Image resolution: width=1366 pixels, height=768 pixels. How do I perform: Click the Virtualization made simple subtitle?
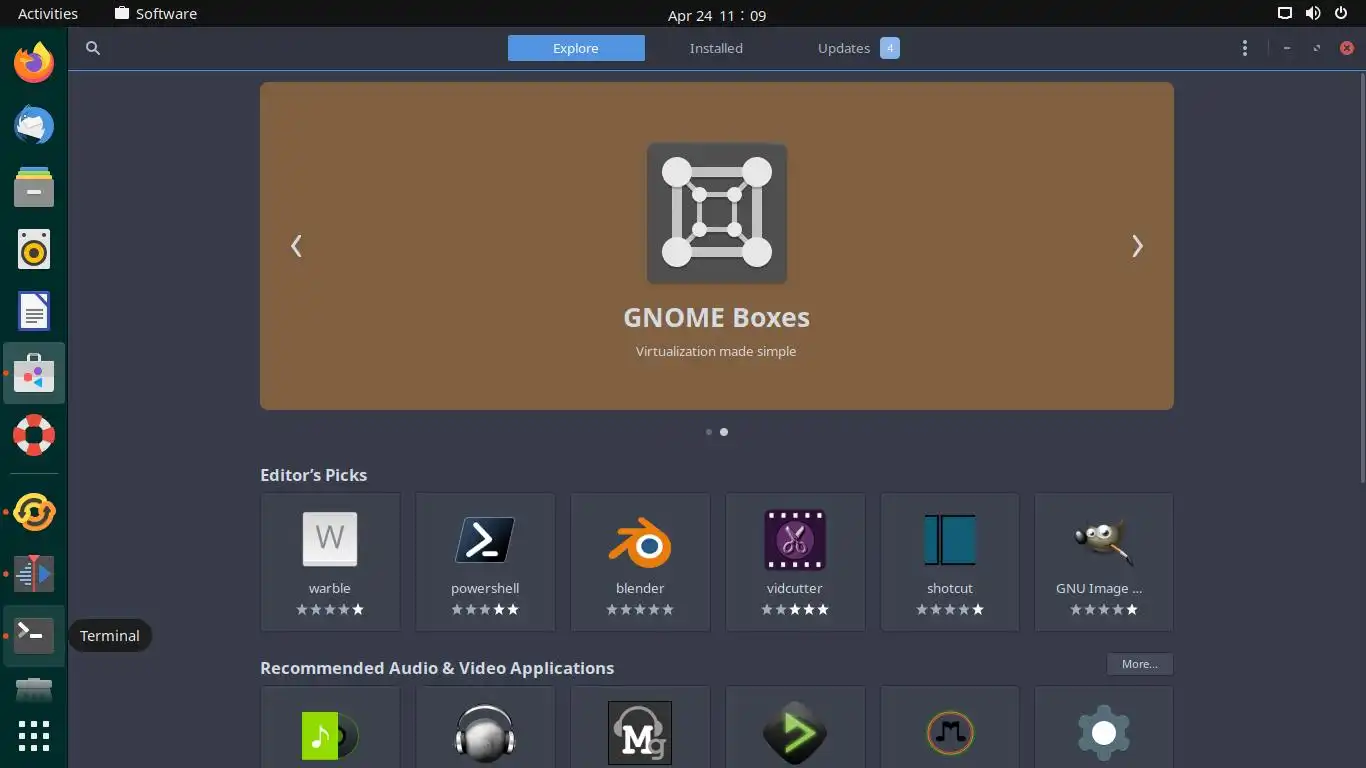(716, 351)
